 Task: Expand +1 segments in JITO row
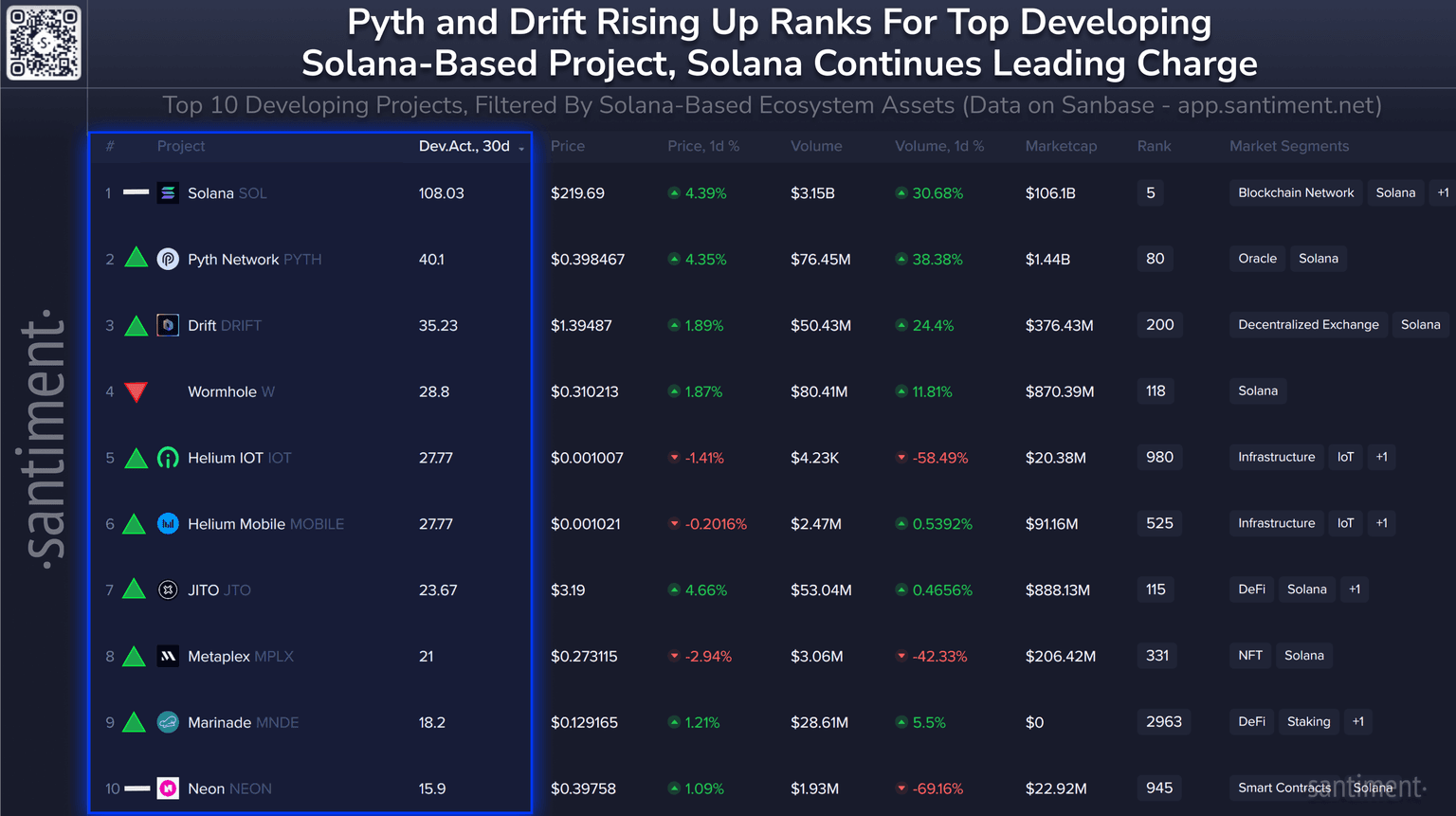pyautogui.click(x=1355, y=589)
